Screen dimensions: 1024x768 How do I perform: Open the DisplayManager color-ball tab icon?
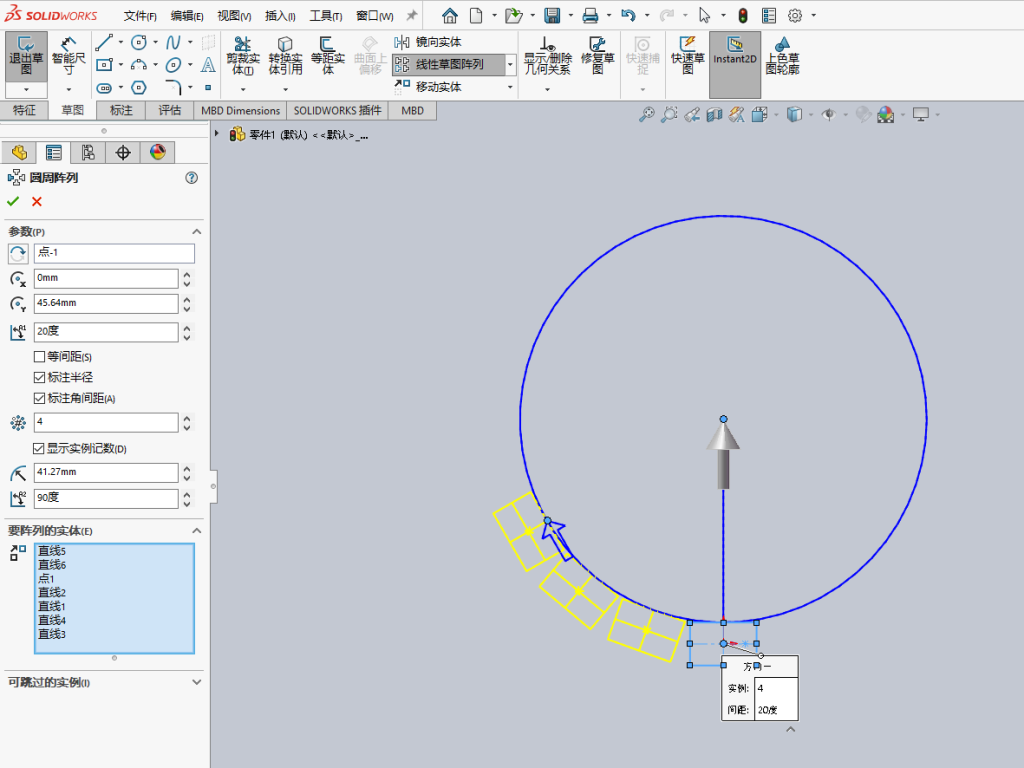click(157, 153)
